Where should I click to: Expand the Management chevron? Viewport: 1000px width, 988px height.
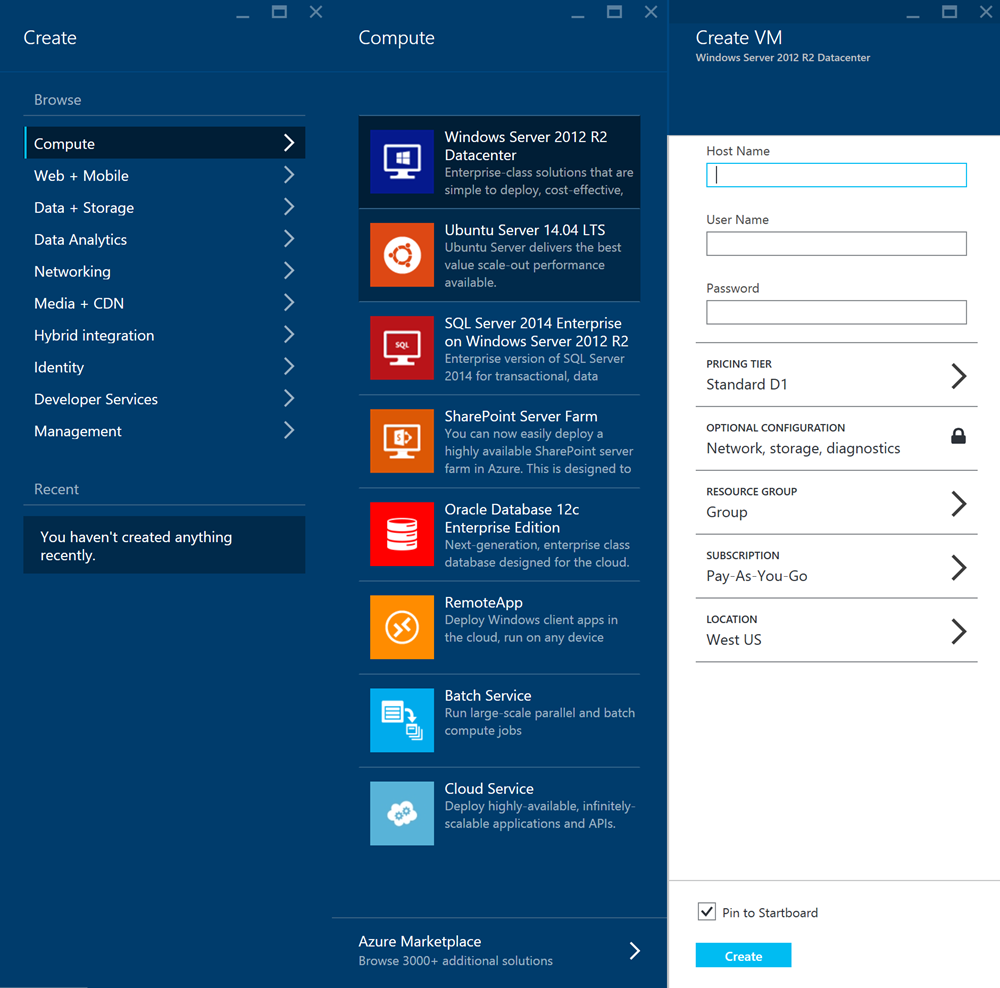[289, 430]
